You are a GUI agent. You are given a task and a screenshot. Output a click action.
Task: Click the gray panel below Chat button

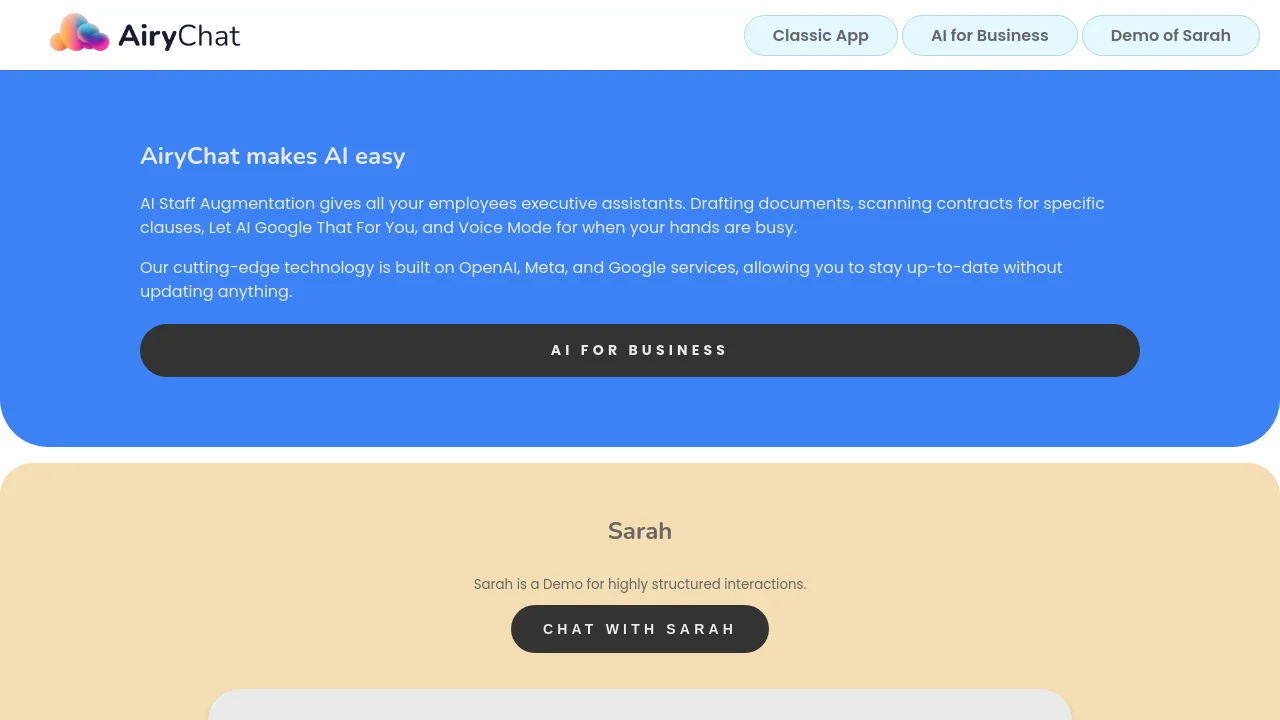click(640, 705)
